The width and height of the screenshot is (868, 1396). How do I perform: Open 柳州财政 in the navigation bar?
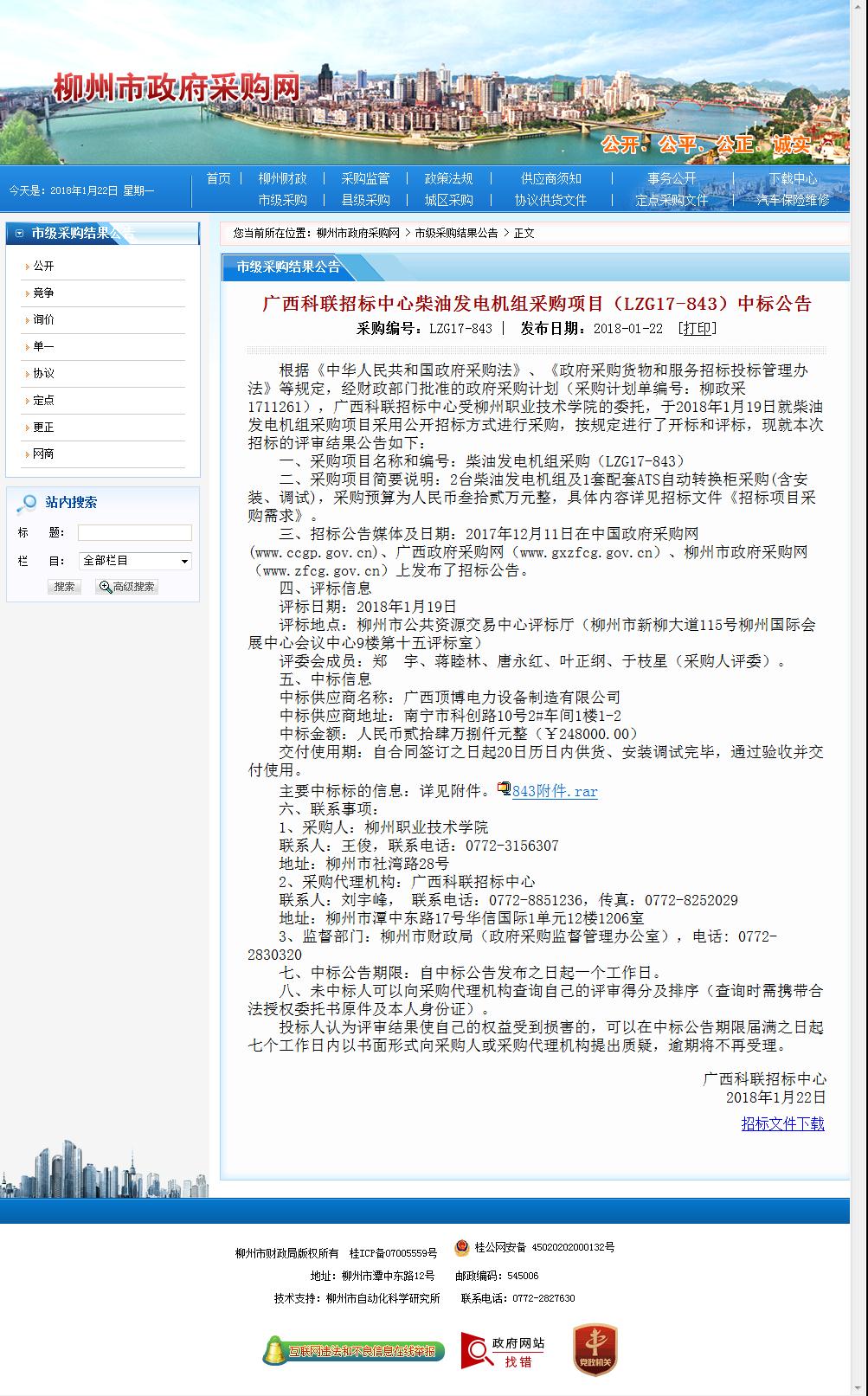(282, 178)
